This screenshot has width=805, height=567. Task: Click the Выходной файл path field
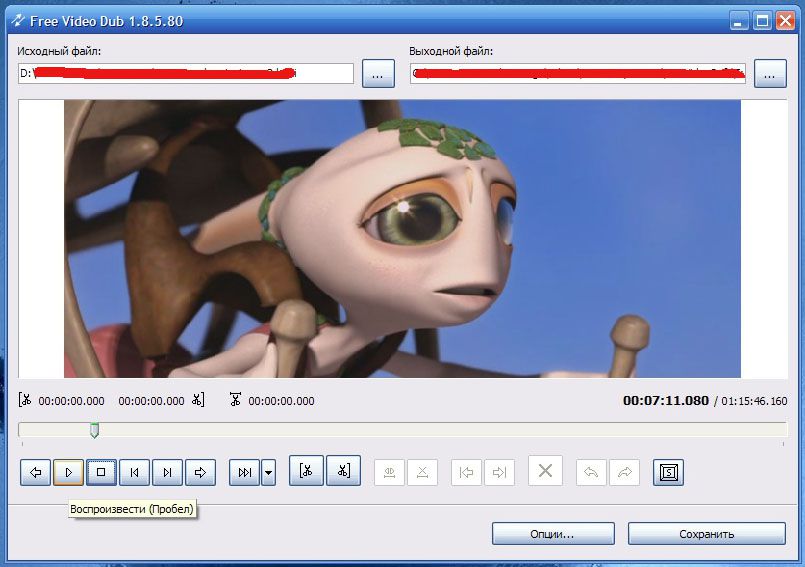tap(578, 73)
